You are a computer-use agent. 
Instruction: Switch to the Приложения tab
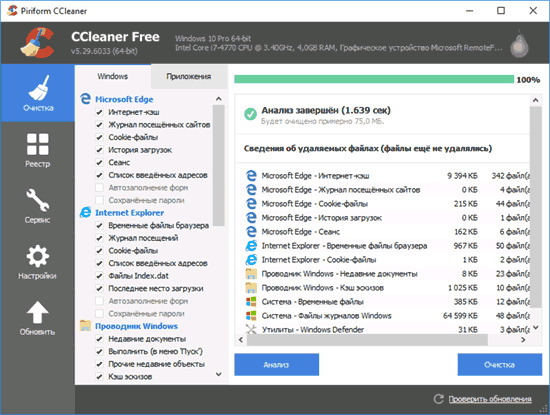click(x=189, y=76)
